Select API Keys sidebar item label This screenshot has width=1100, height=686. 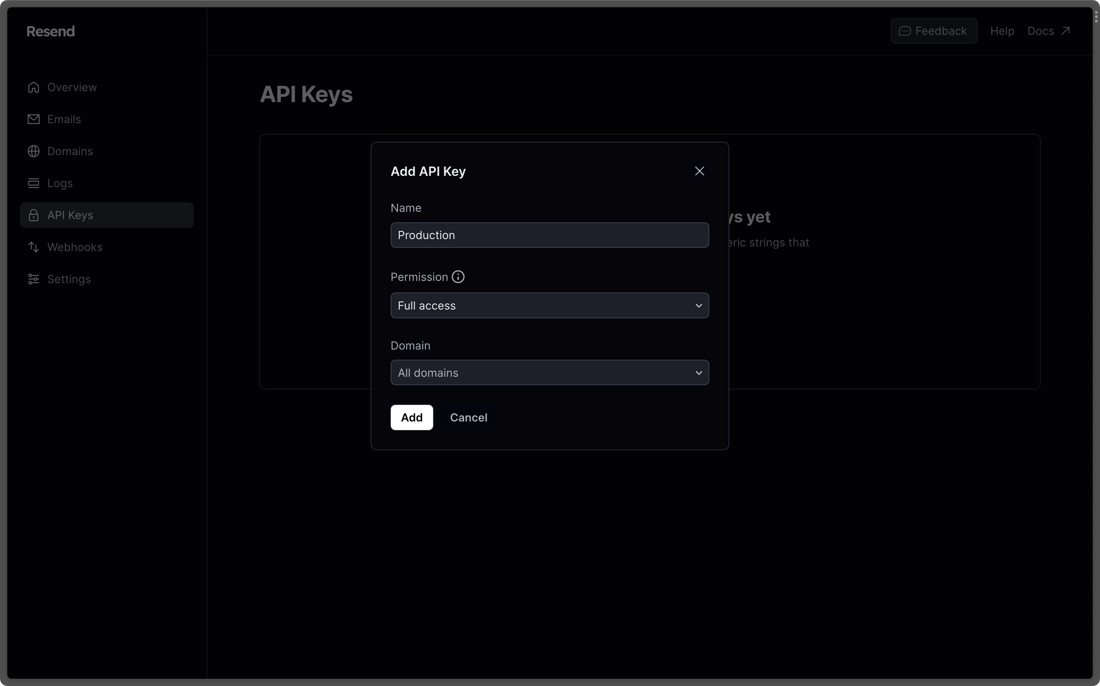pyautogui.click(x=70, y=215)
